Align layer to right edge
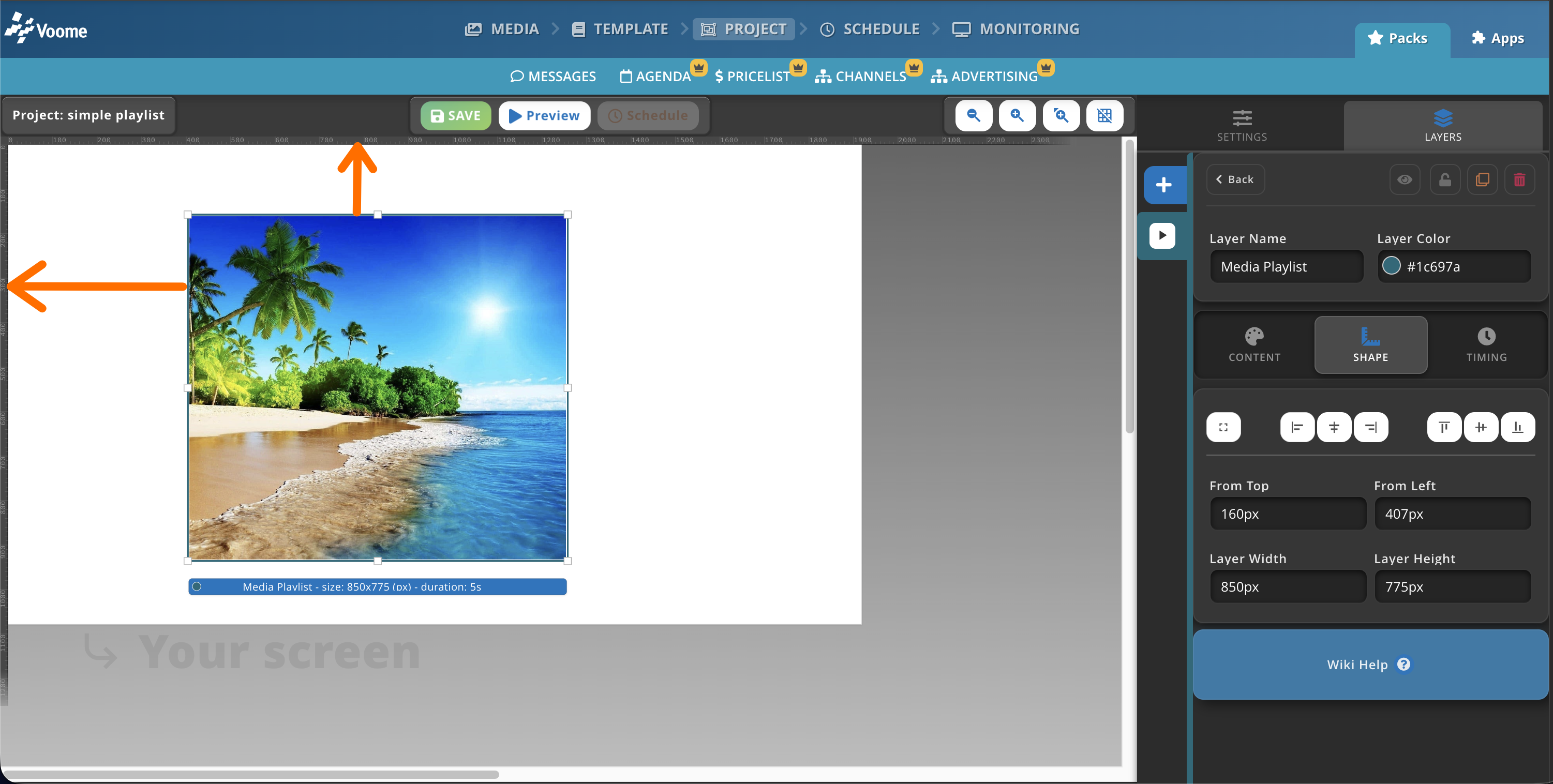This screenshot has width=1553, height=784. point(1371,427)
